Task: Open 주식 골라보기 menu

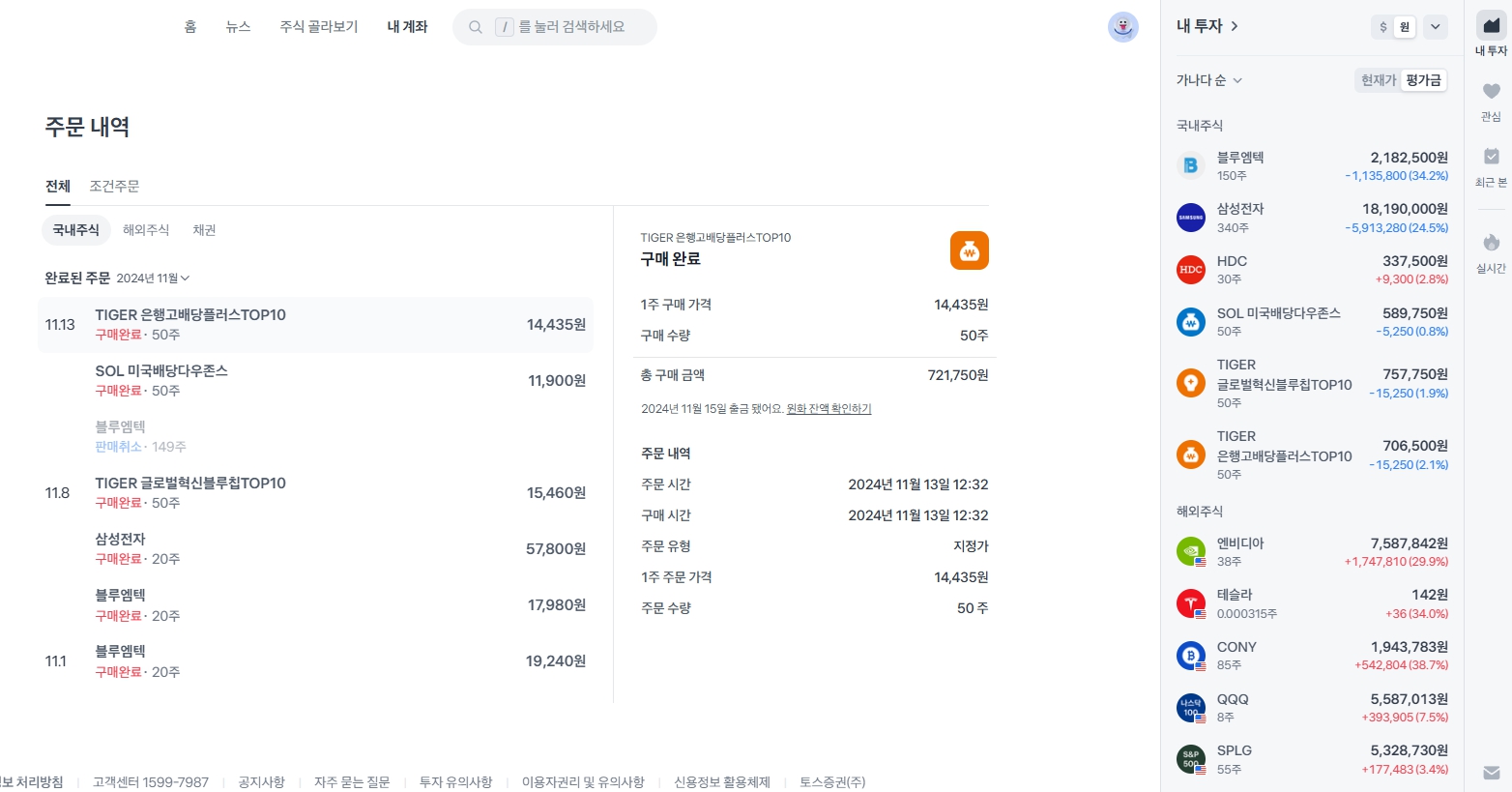Action: click(x=319, y=27)
